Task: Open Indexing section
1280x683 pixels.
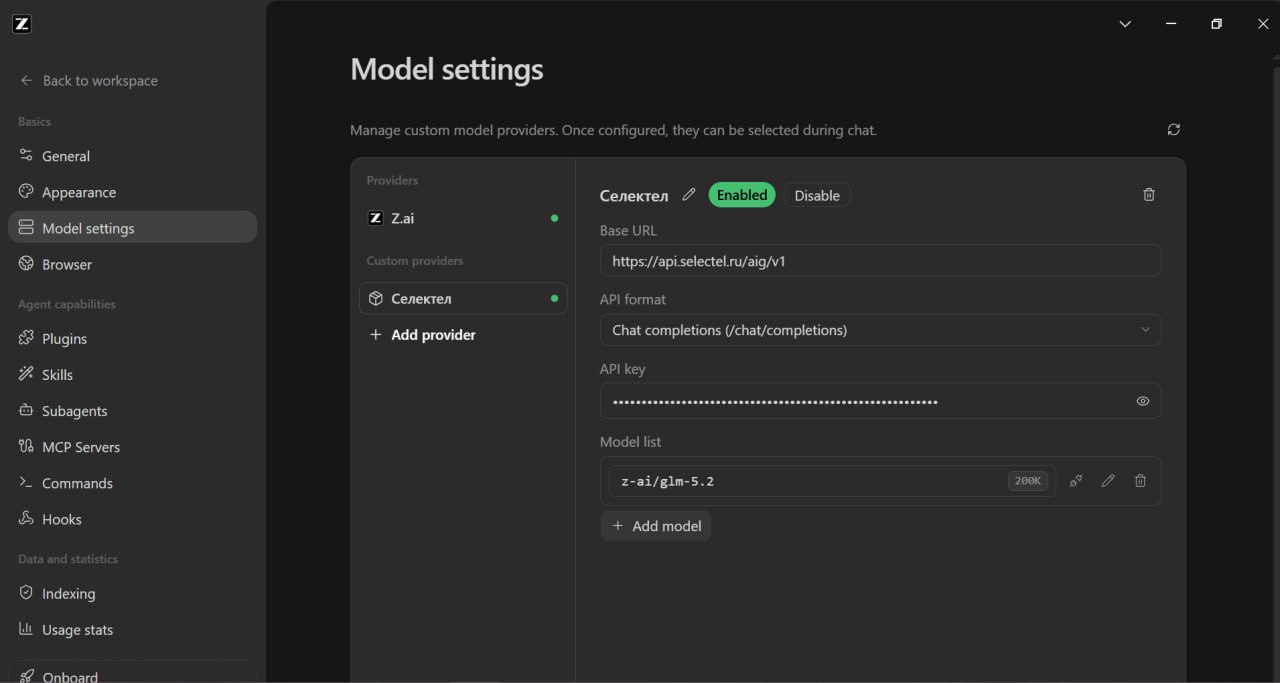Action: click(132, 594)
